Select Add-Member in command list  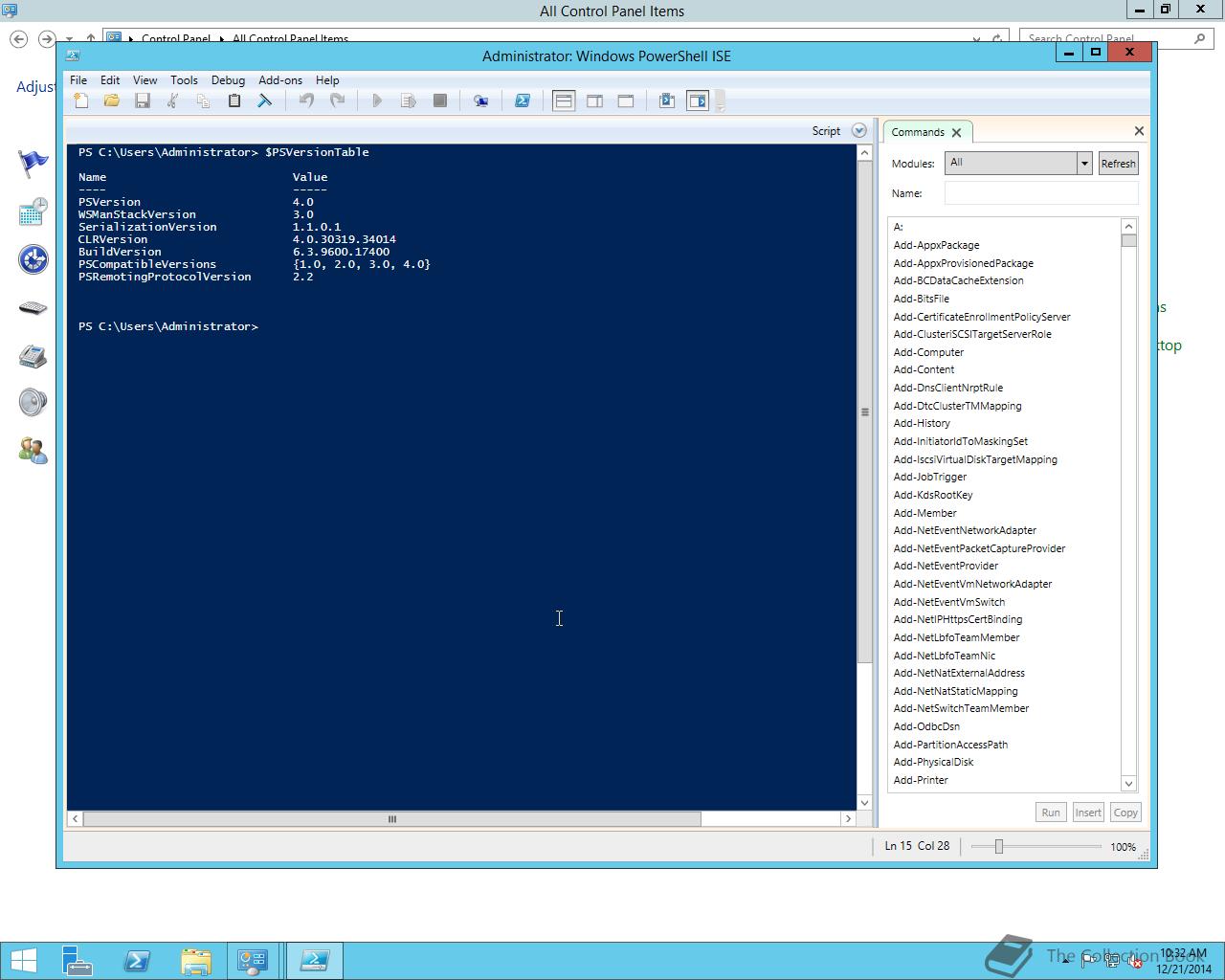pos(924,513)
